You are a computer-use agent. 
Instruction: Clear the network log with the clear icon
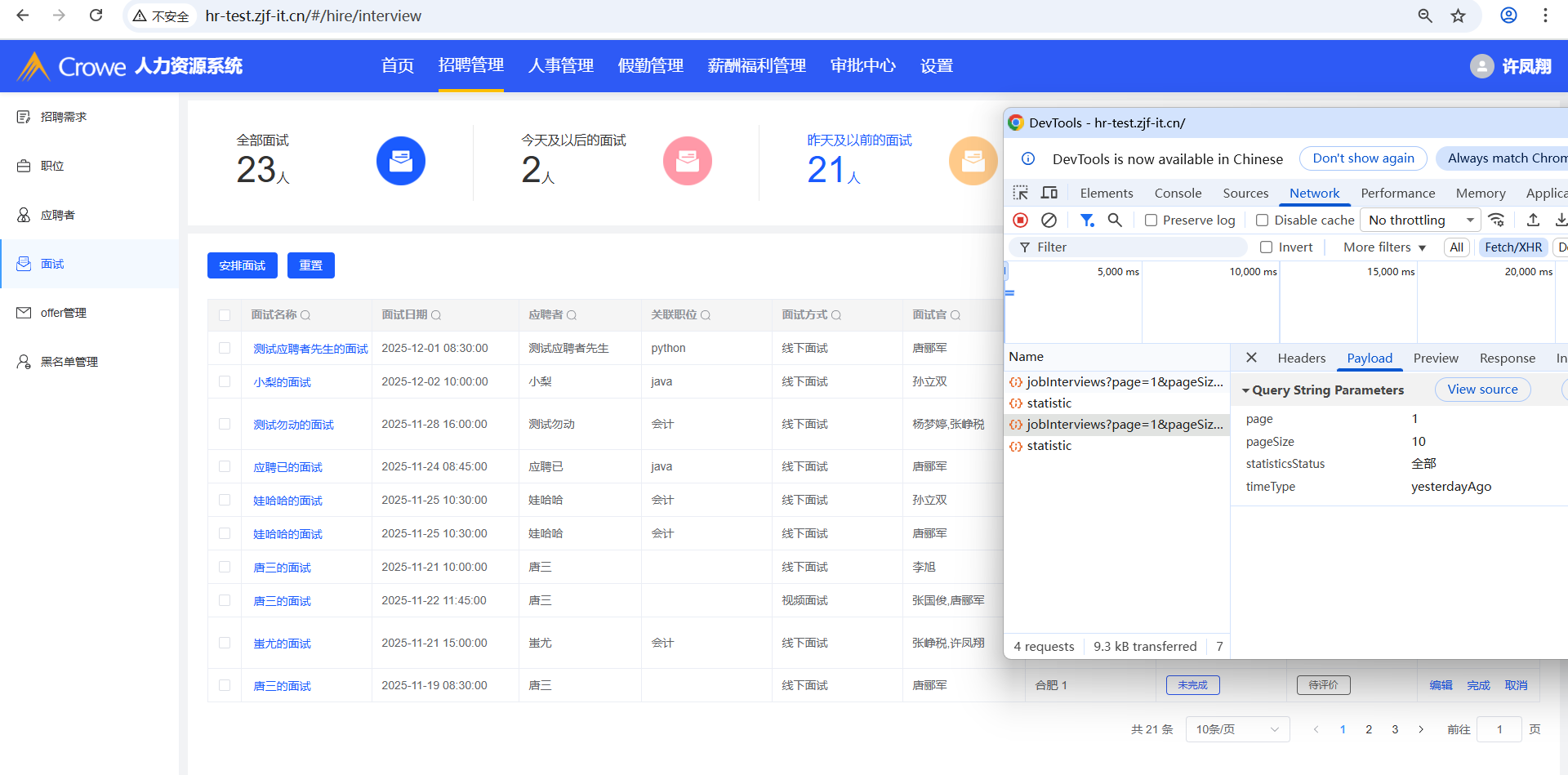(1049, 220)
